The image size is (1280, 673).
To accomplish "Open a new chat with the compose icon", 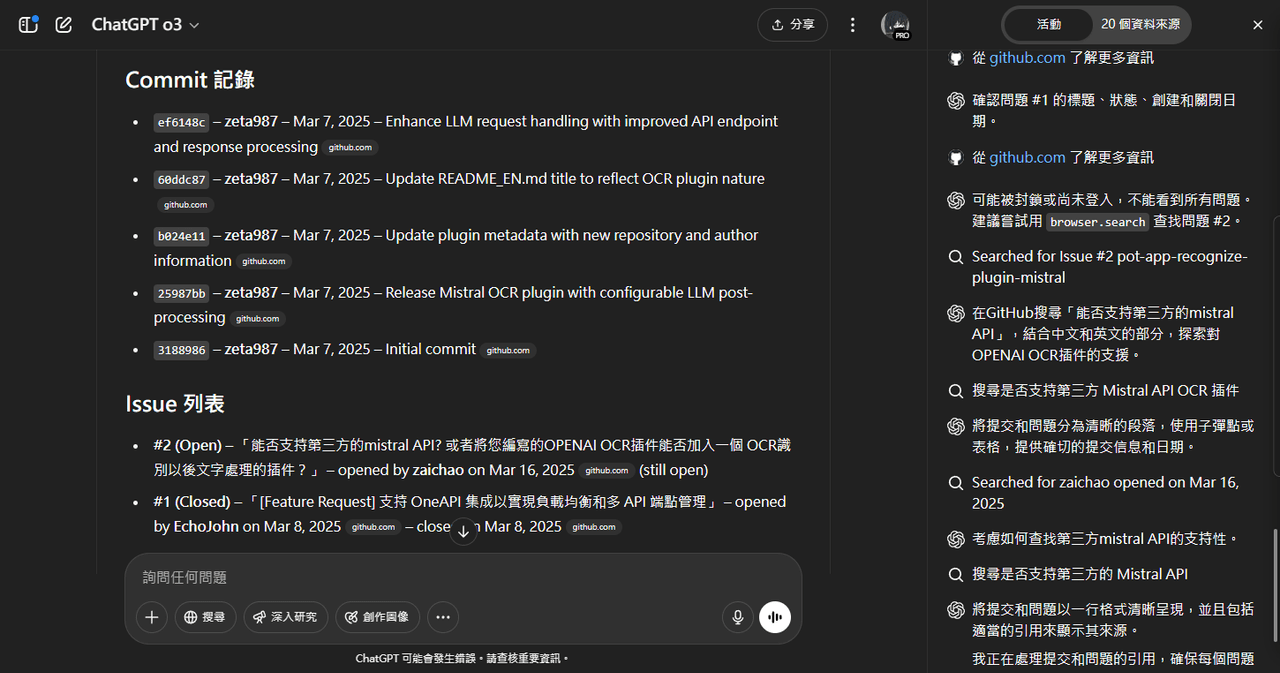I will (x=62, y=24).
